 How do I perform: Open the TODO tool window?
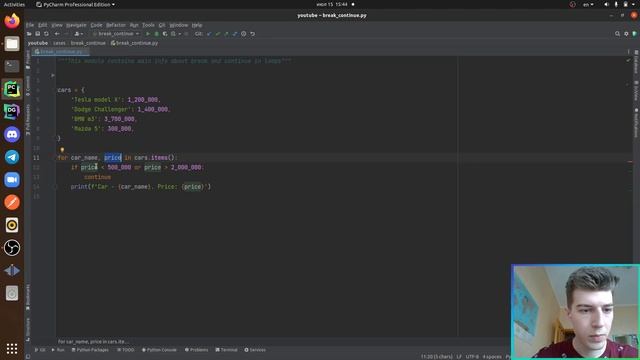(125, 350)
